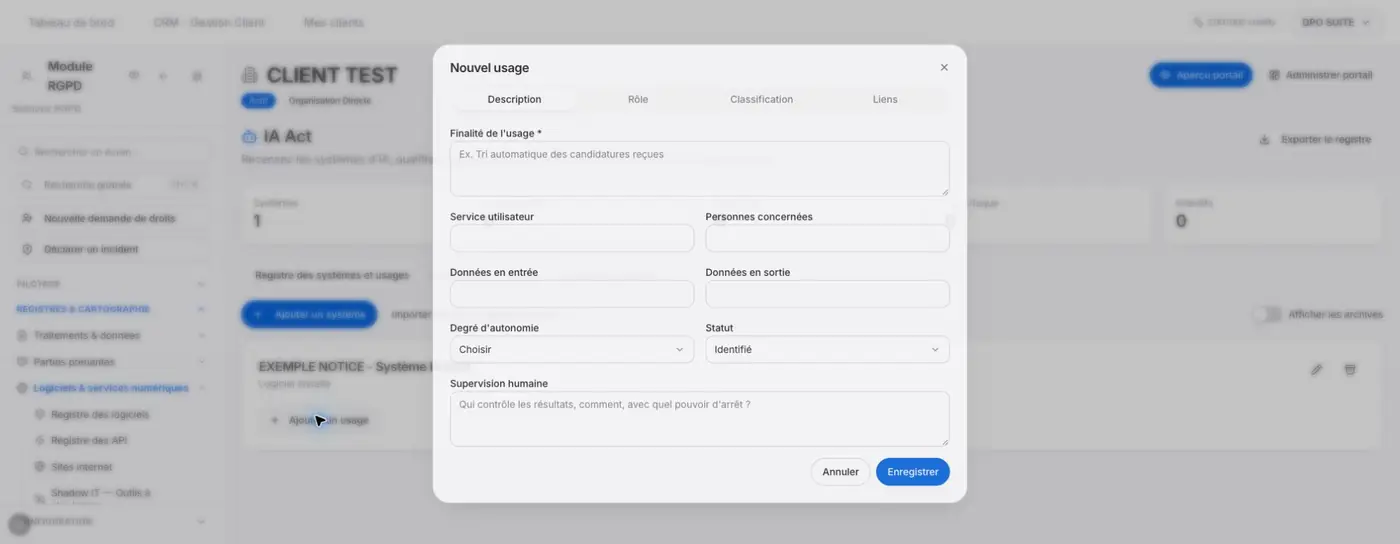
Task: Click the Module RGPD title
Action: (70, 76)
